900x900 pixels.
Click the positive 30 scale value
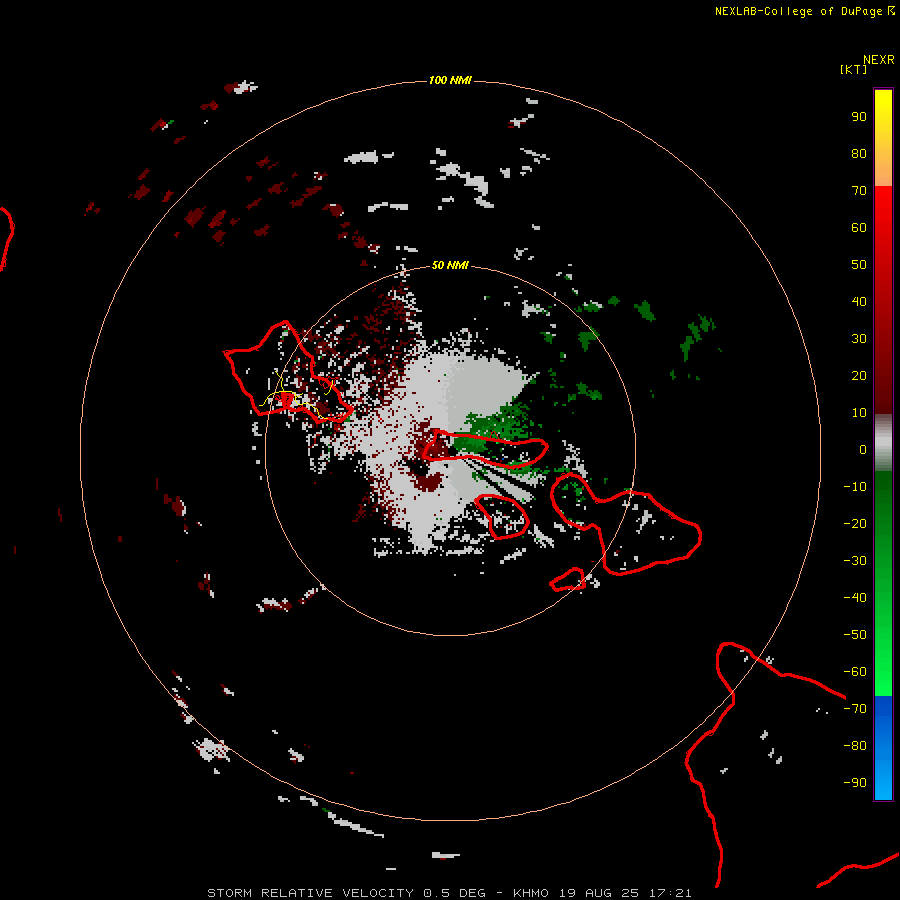point(859,339)
